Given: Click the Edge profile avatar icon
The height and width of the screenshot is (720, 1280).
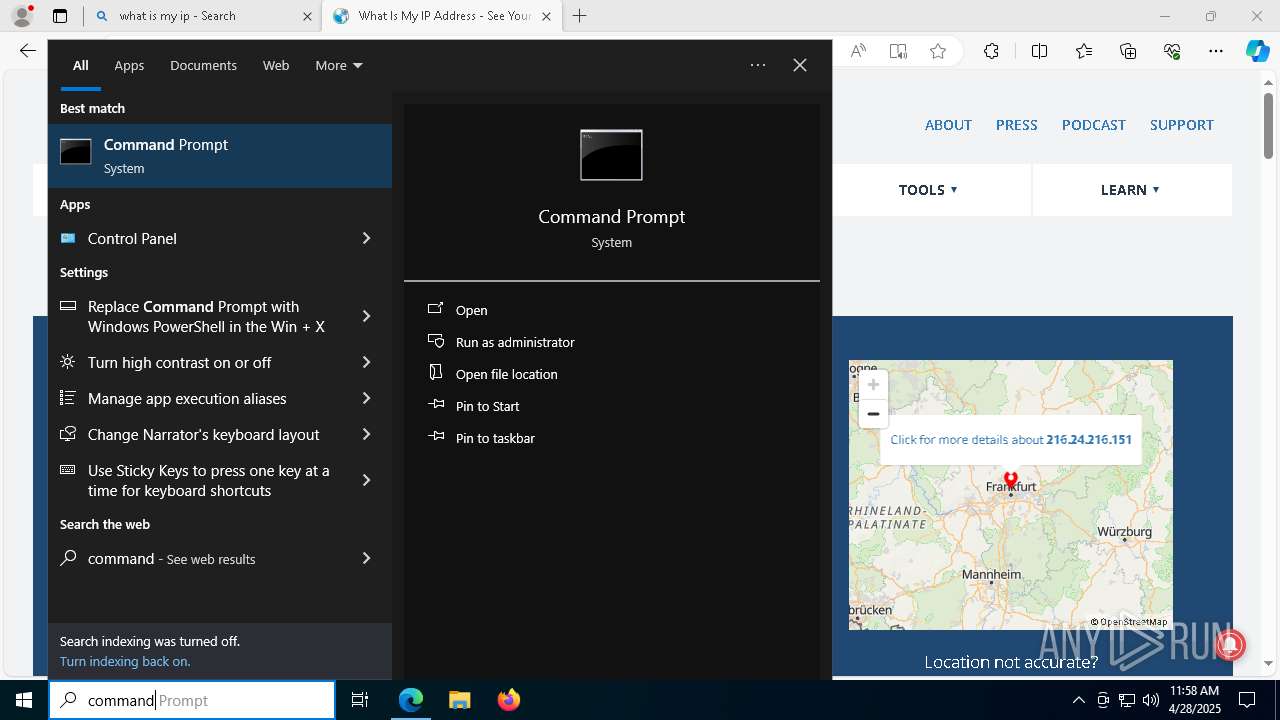Looking at the screenshot, I should [x=21, y=16].
